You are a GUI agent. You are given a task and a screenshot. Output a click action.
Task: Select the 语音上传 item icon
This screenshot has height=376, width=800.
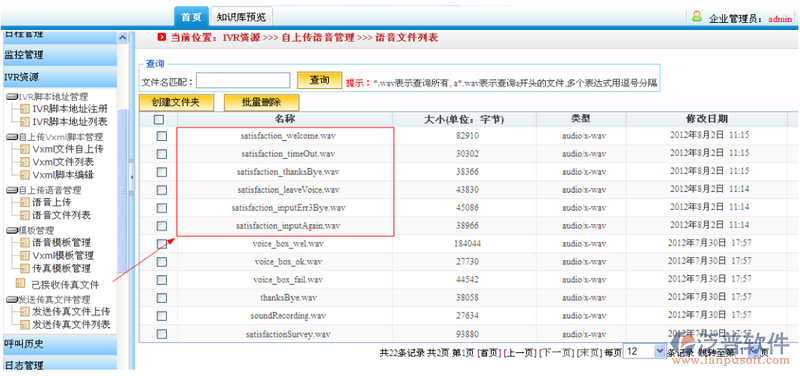(24, 202)
